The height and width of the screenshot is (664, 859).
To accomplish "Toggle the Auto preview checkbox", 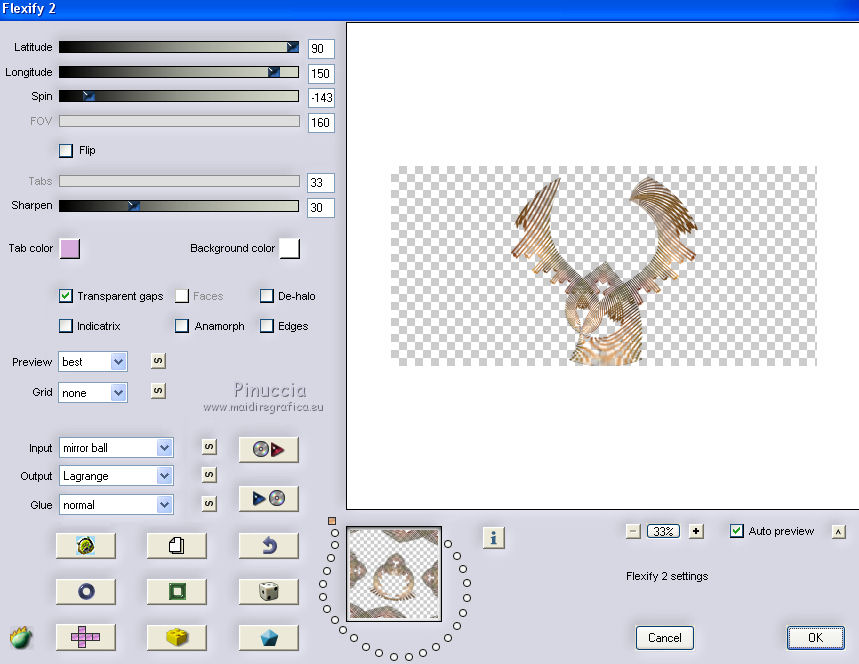I will click(x=737, y=531).
